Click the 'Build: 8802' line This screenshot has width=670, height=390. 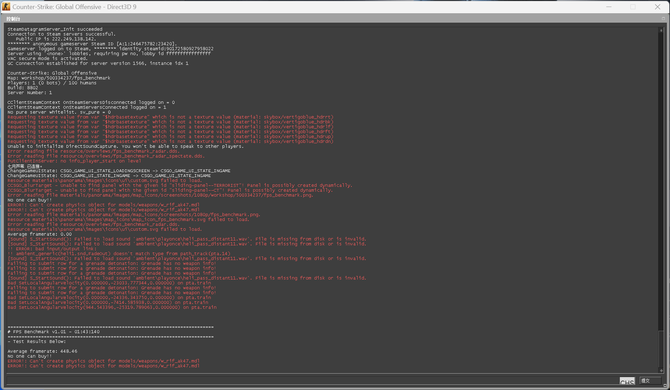coord(23,88)
